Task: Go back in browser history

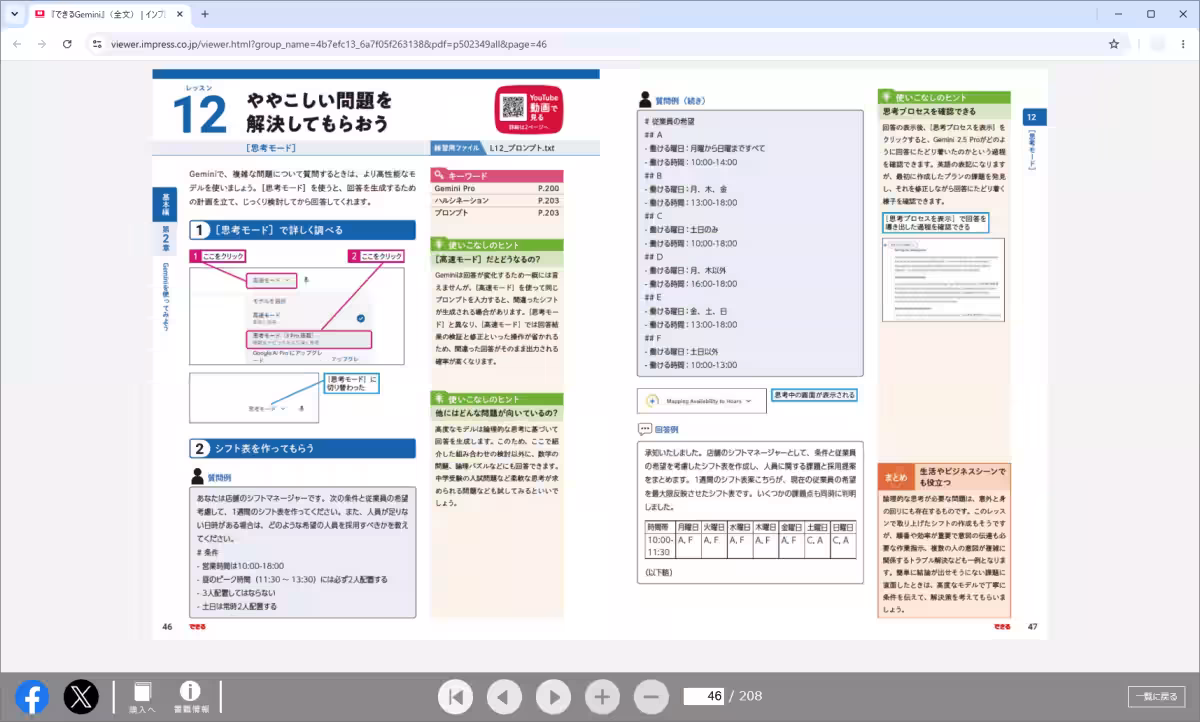Action: 17,44
